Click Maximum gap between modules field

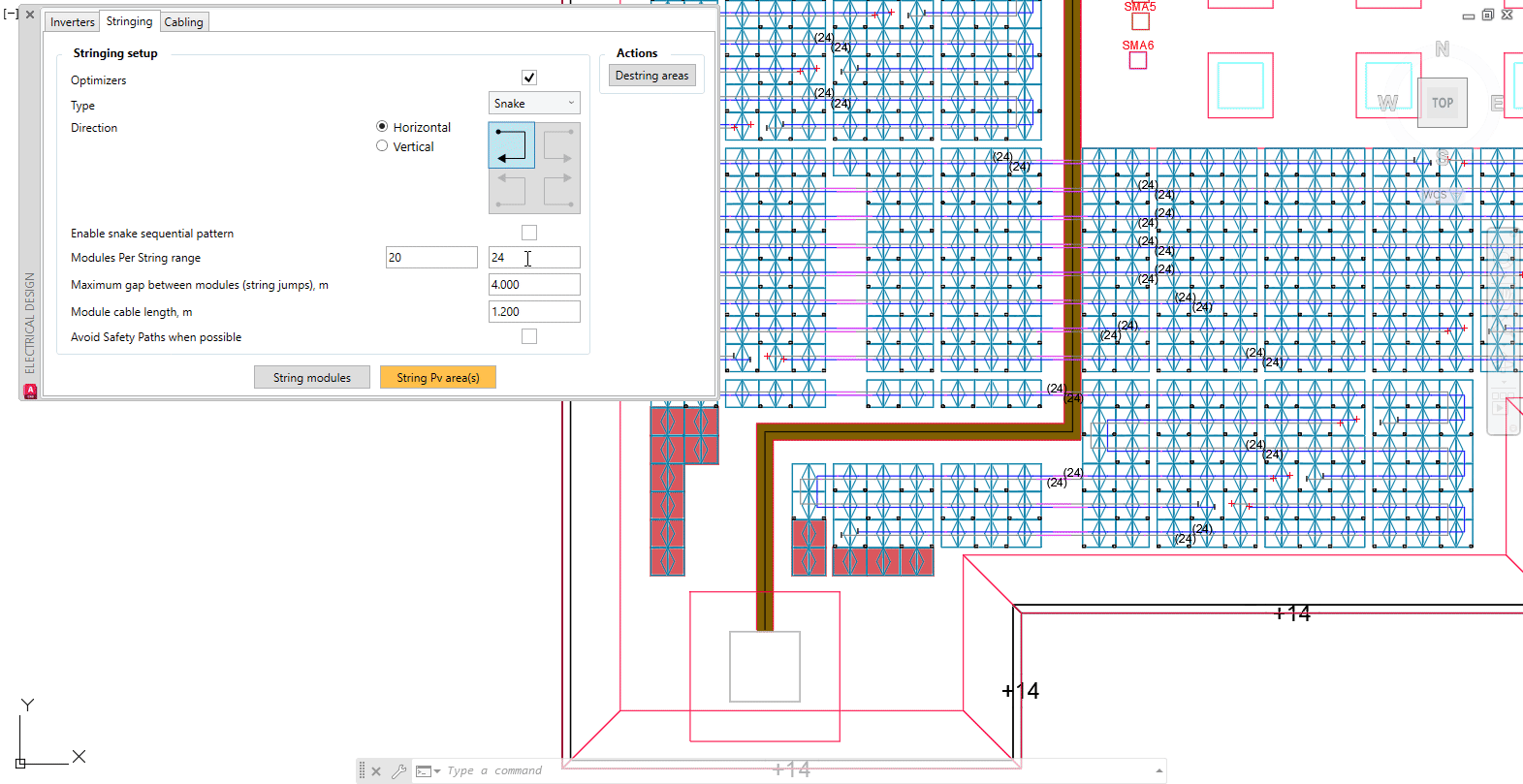click(x=534, y=284)
